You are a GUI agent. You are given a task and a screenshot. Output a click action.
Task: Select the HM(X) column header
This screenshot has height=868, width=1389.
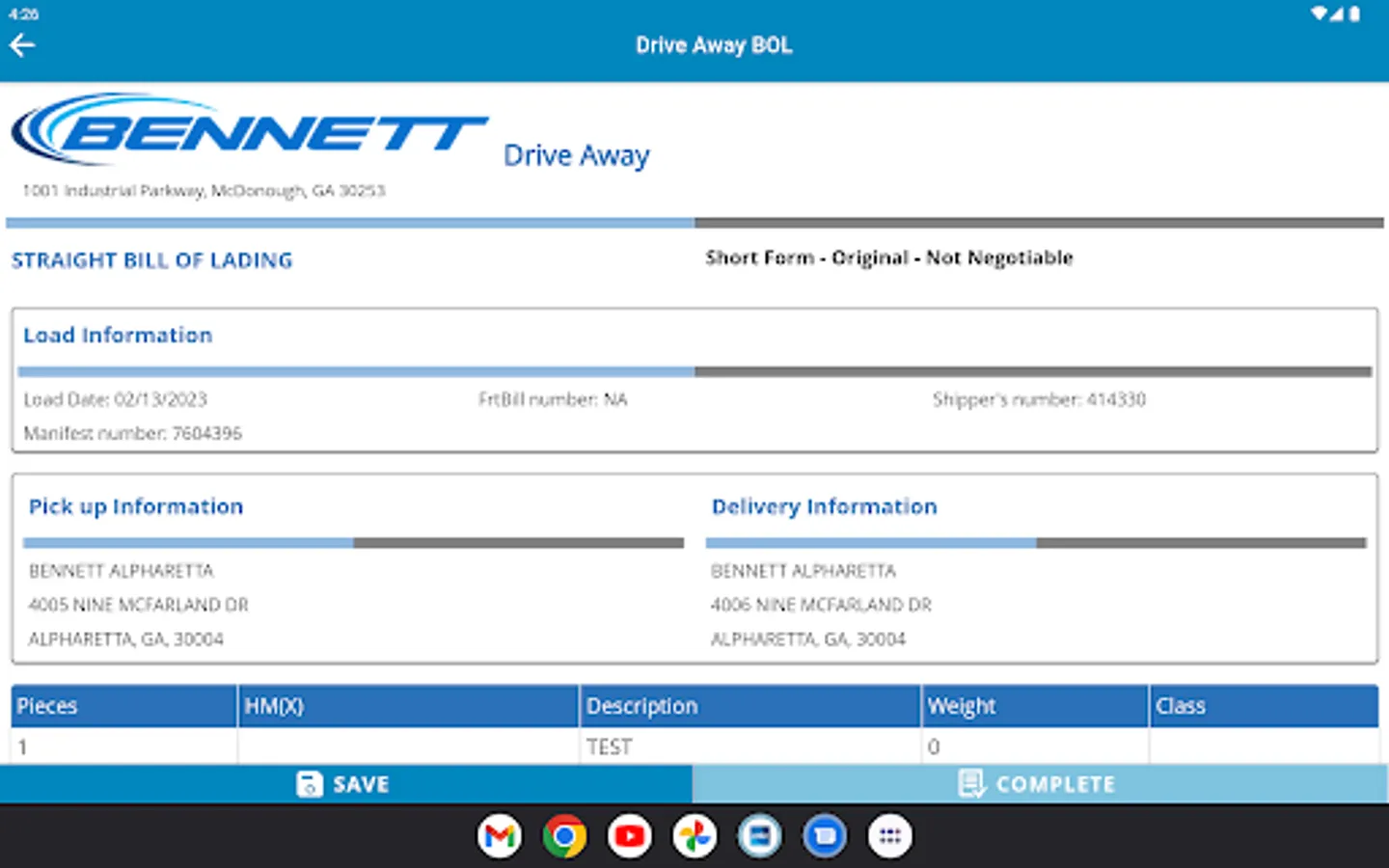(408, 706)
